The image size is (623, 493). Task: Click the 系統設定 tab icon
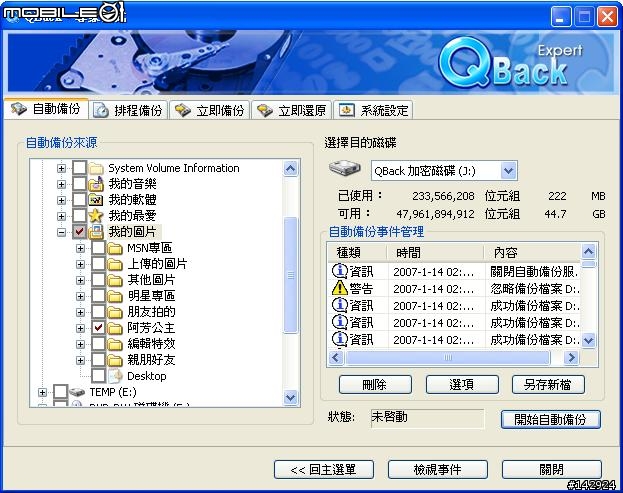(x=346, y=110)
